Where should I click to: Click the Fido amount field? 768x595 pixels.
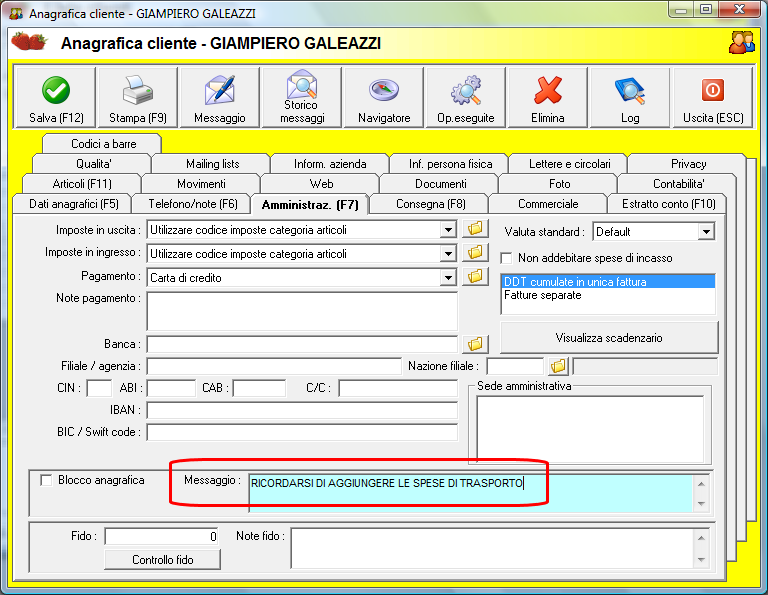coord(161,536)
